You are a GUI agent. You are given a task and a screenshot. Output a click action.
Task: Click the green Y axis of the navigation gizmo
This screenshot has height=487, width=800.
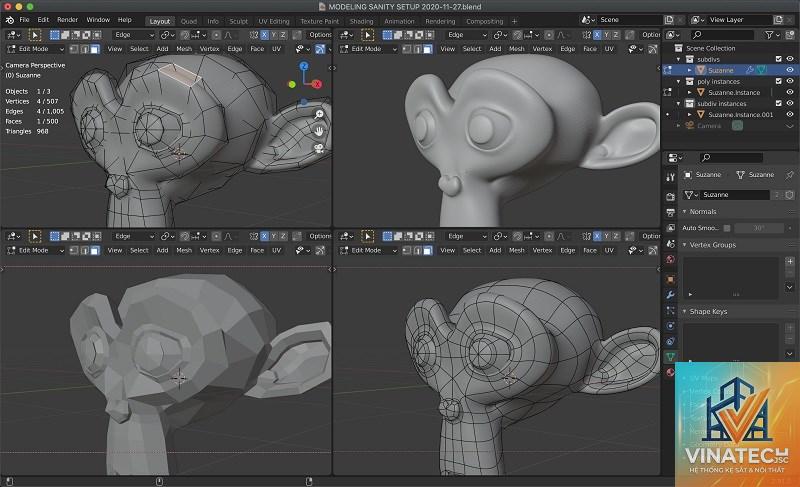pyautogui.click(x=292, y=84)
